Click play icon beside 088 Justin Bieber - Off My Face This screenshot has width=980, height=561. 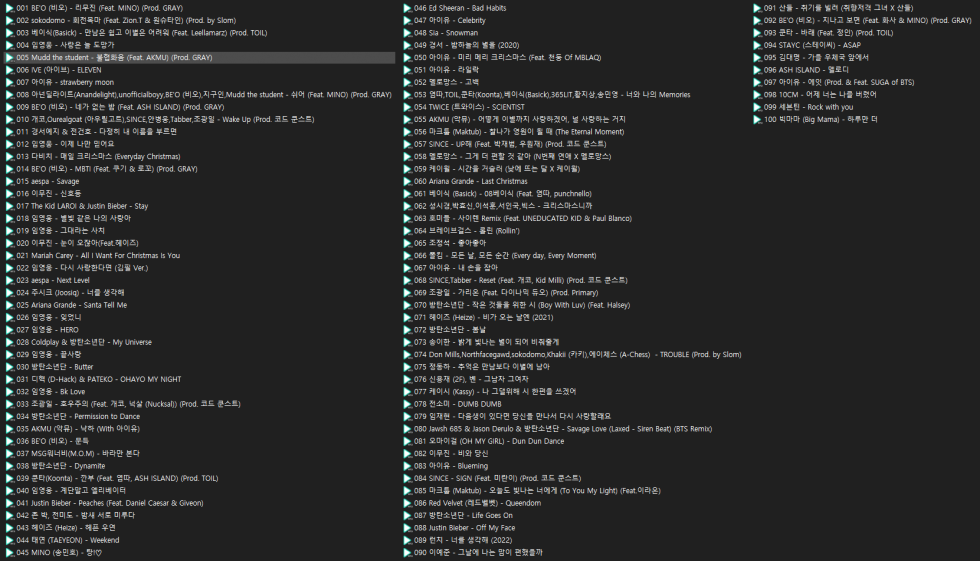click(x=408, y=528)
